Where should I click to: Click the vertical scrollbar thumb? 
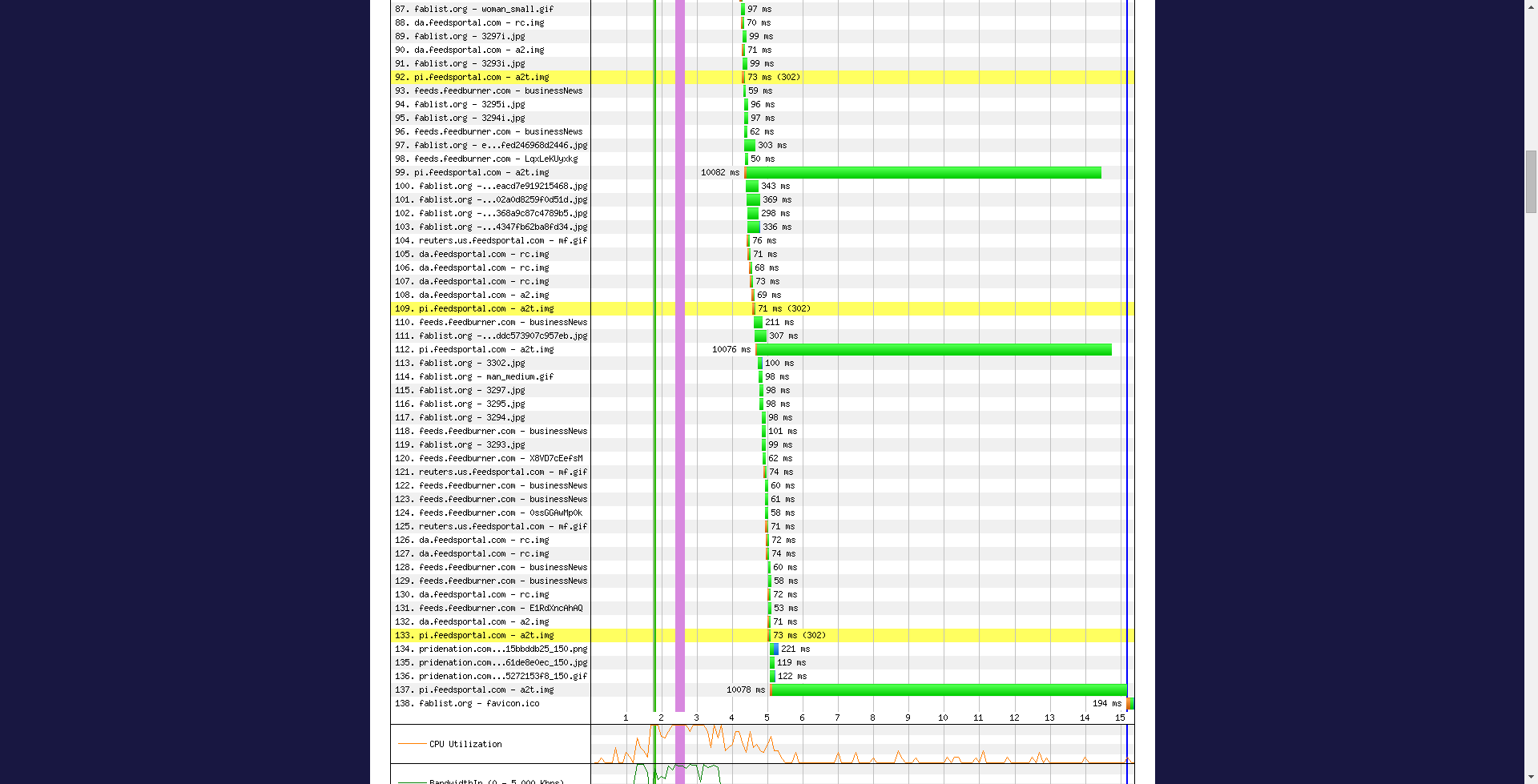click(1531, 181)
